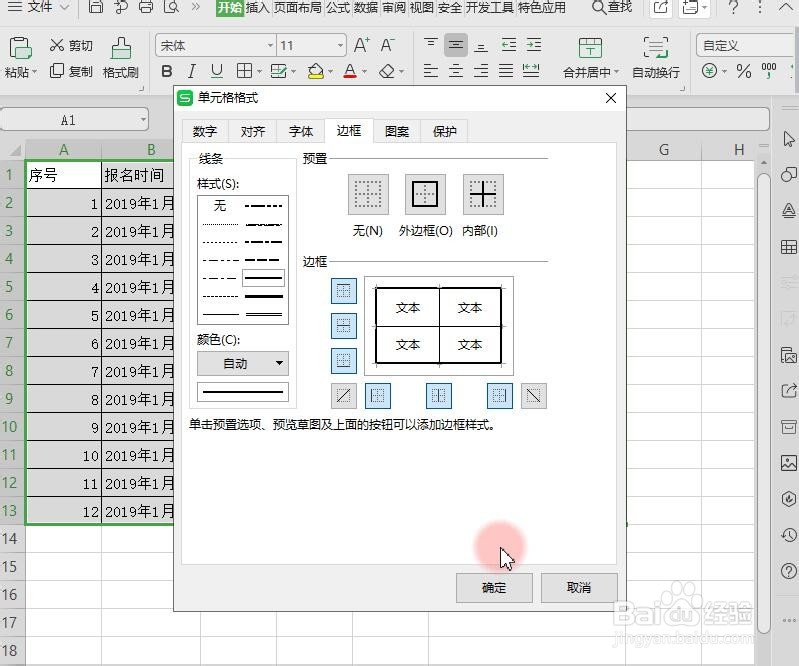Click the print preview icon
Screen dimensions: 799x666
point(171,7)
